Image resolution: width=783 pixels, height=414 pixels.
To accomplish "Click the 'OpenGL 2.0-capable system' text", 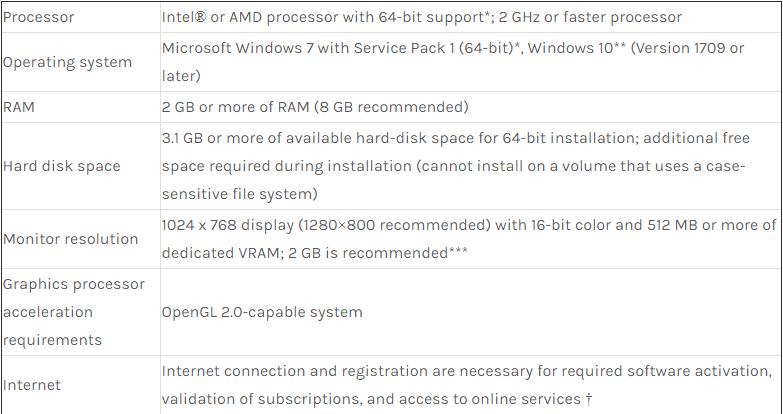I will (262, 312).
